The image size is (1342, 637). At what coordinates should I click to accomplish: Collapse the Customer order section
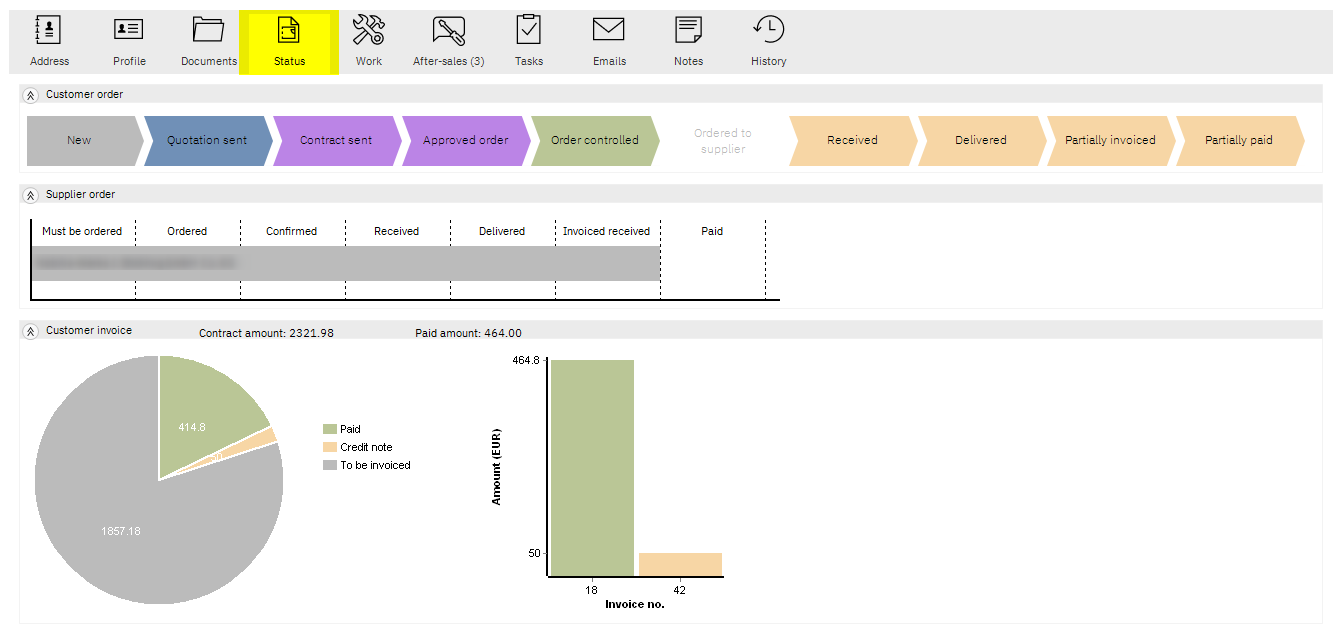[30, 95]
